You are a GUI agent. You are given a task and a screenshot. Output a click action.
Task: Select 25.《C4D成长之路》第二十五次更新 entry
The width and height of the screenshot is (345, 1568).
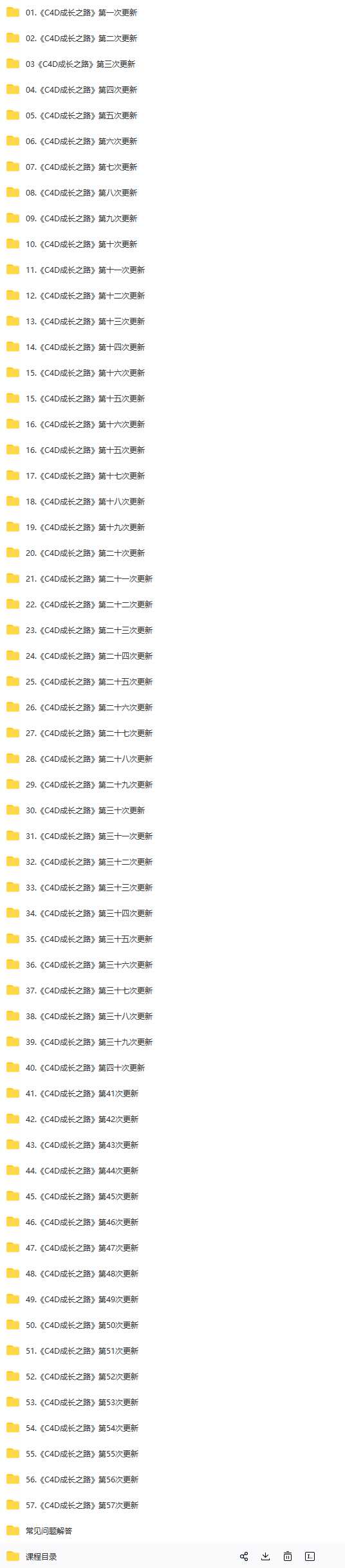pos(89,681)
